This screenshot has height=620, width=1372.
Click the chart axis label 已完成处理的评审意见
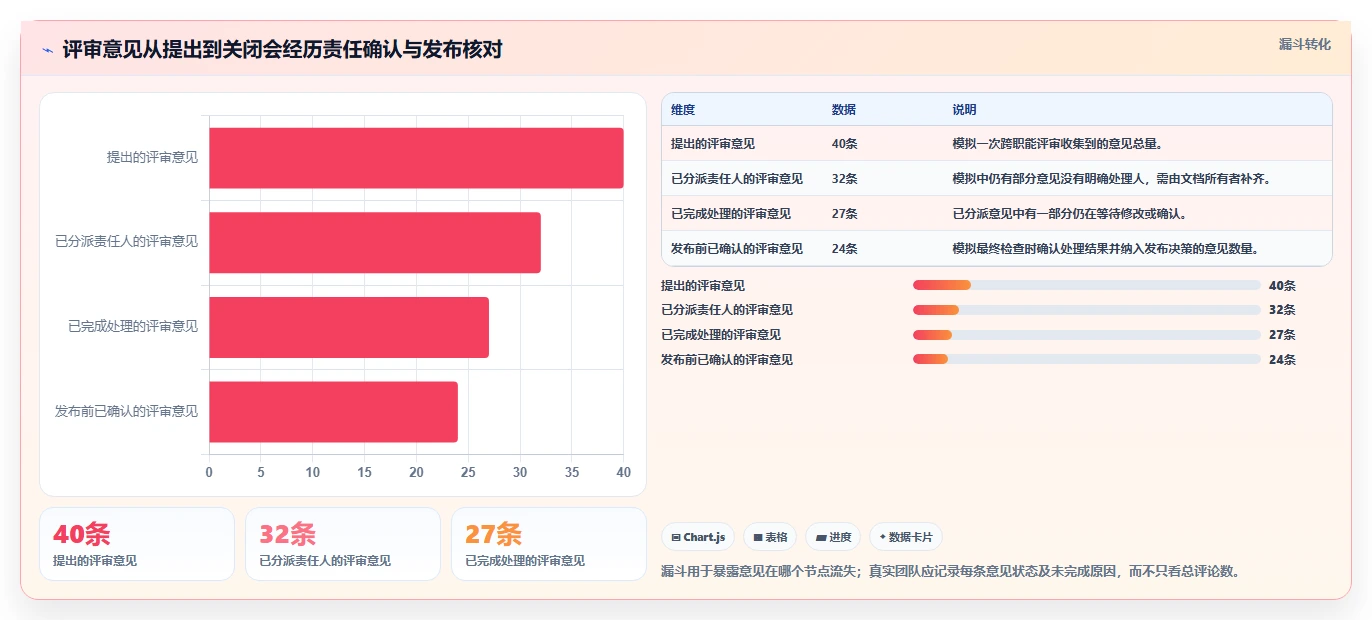[x=133, y=327]
